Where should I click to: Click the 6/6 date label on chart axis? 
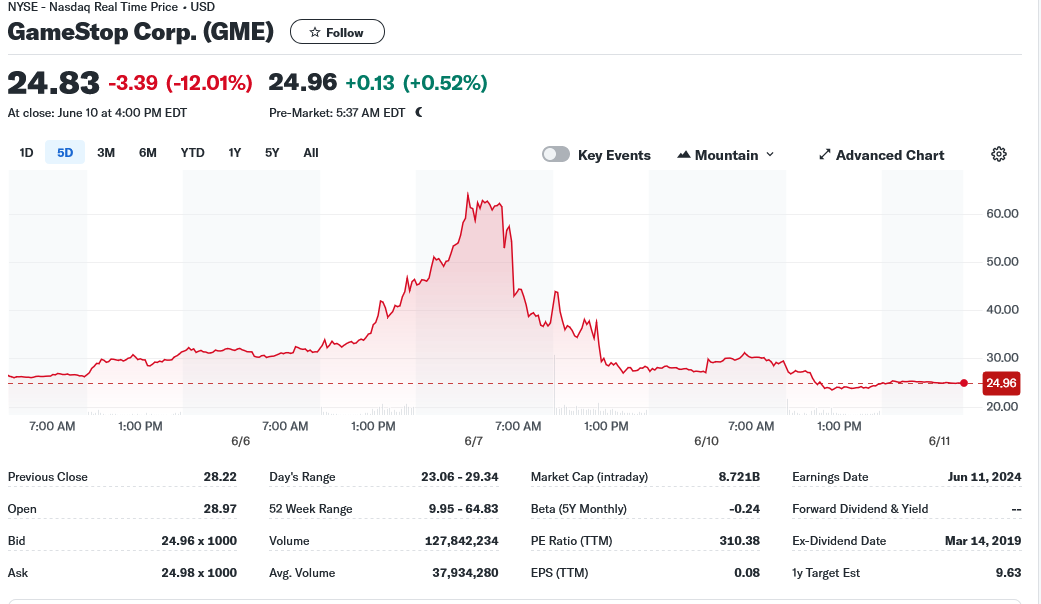pyautogui.click(x=240, y=441)
